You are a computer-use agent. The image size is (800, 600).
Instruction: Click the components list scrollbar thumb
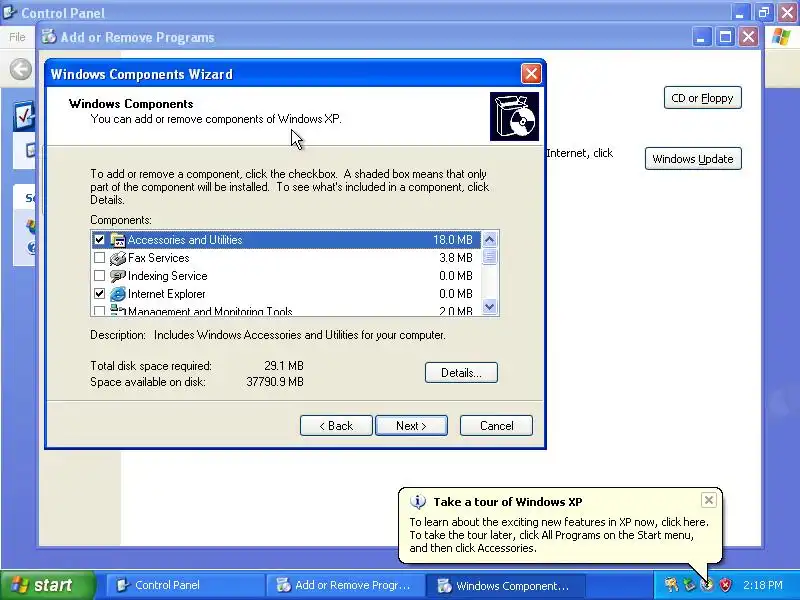490,256
